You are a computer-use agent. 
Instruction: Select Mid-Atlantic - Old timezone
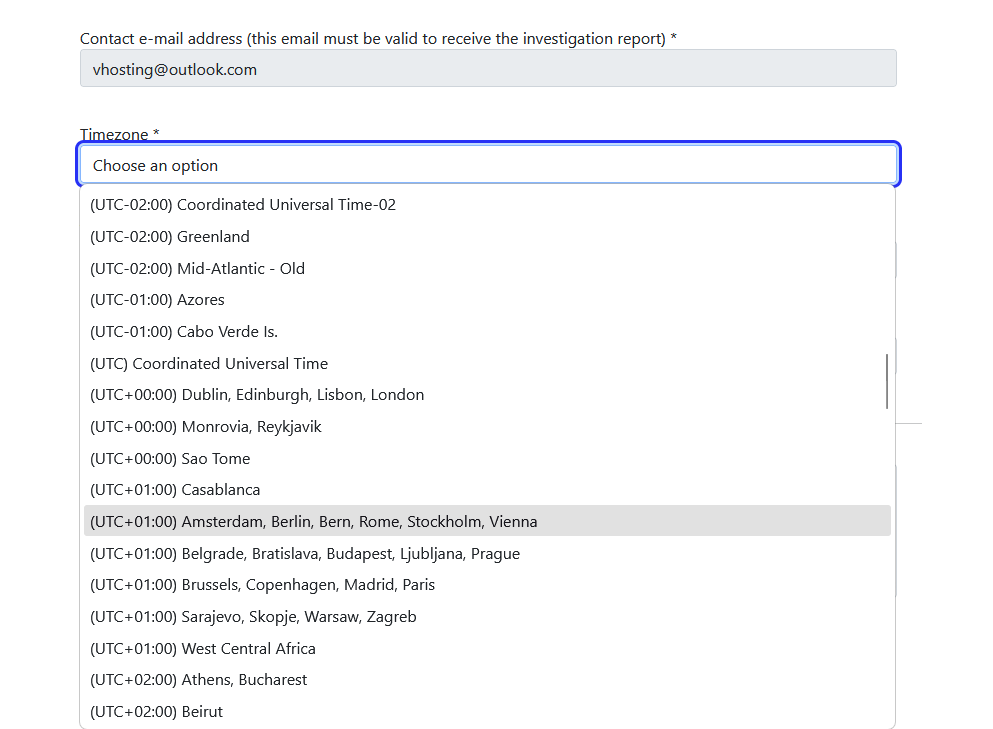point(197,269)
